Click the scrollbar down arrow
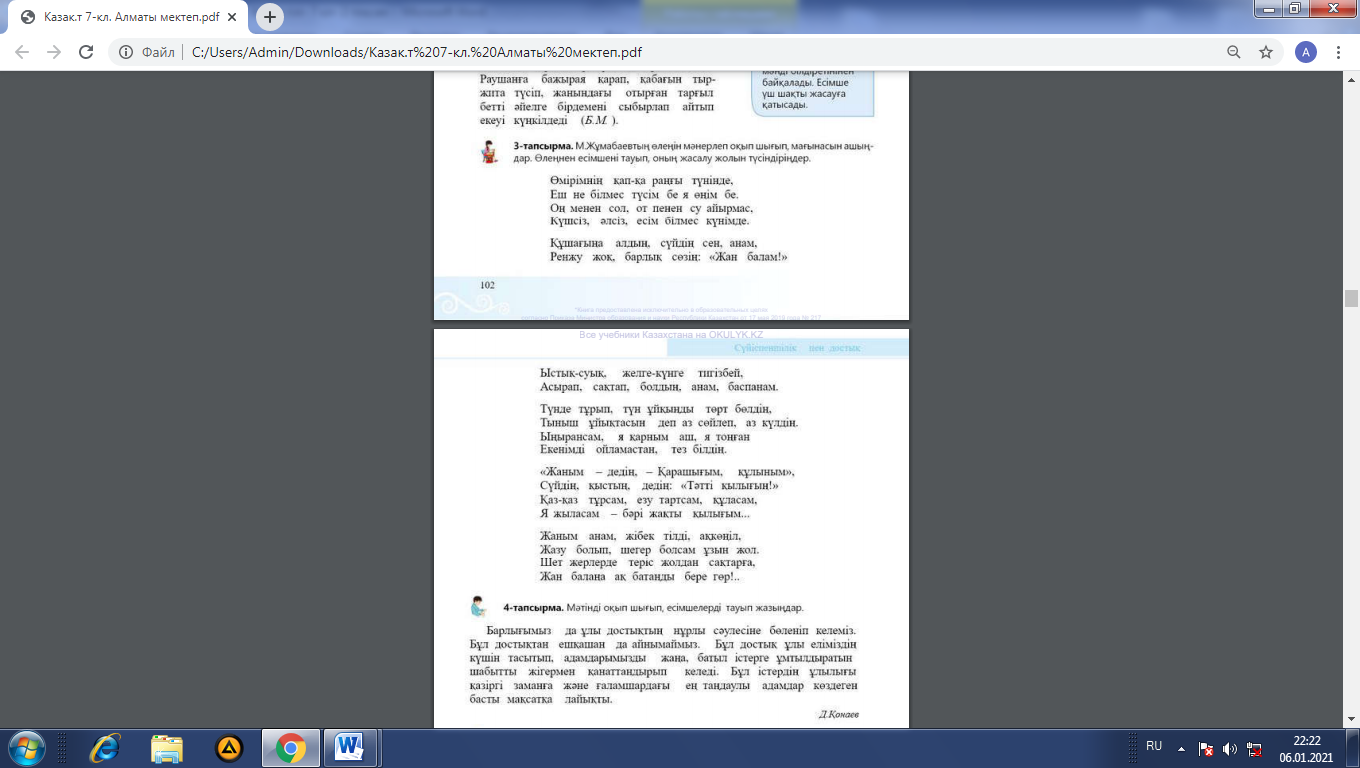This screenshot has width=1360, height=768. point(1351,720)
